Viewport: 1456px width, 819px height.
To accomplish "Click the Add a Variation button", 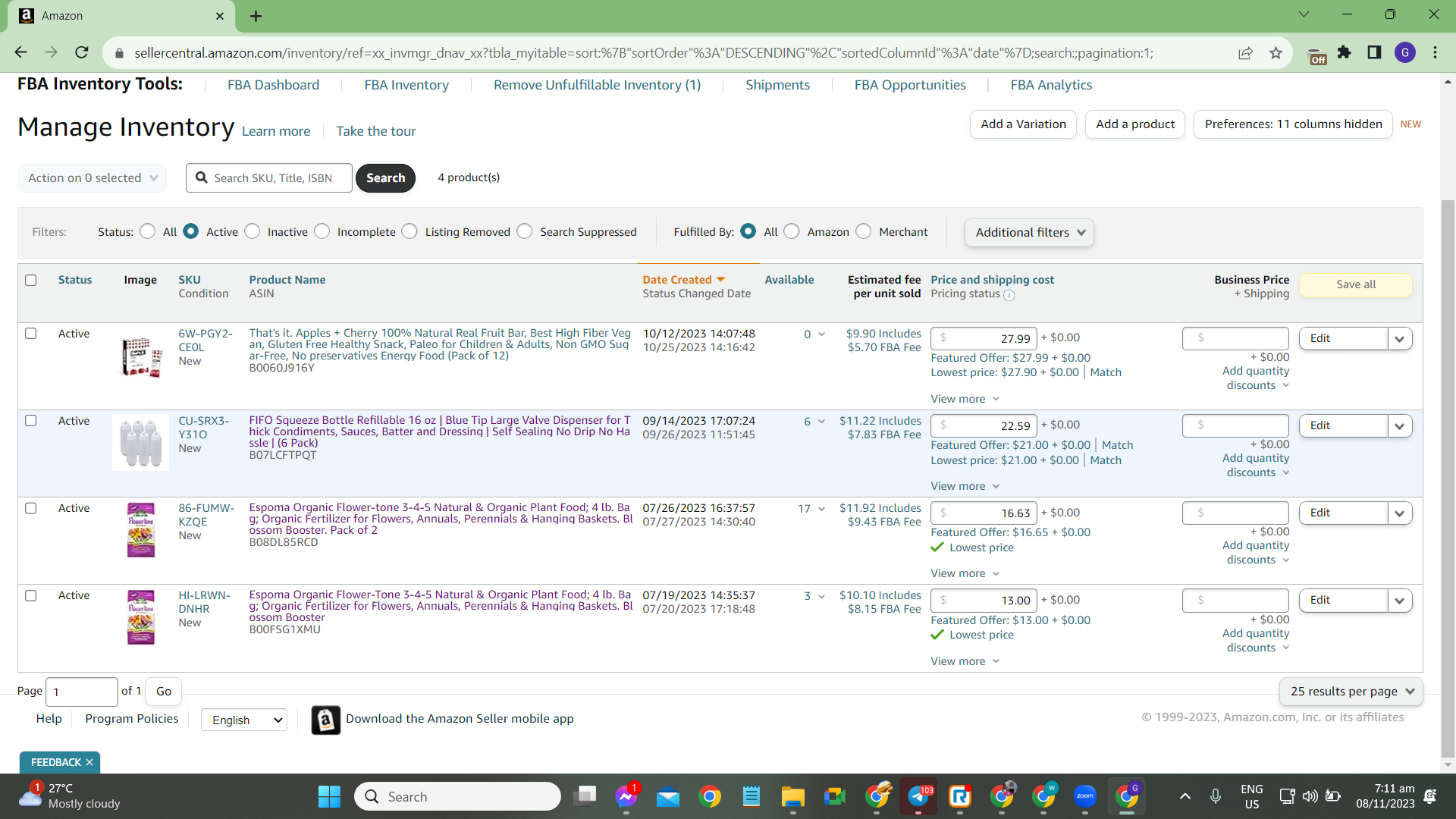I will coord(1023,124).
